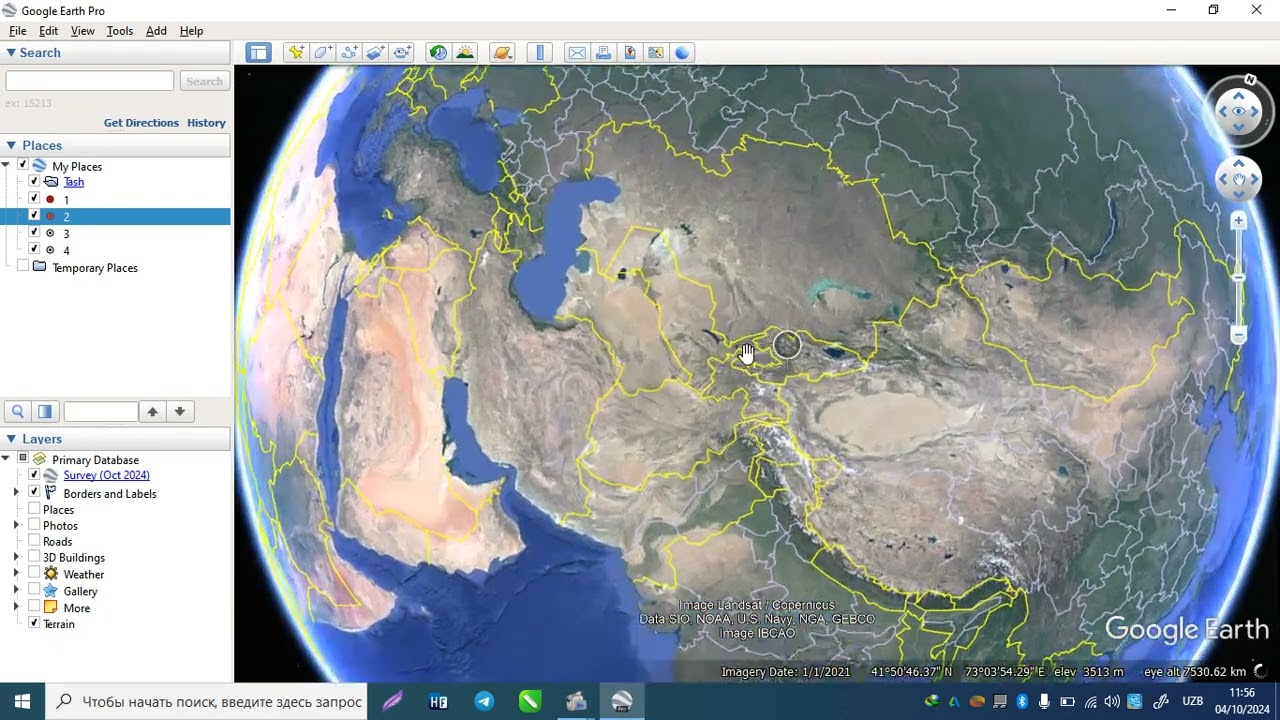The width and height of the screenshot is (1280, 720).
Task: Click the Get Directions link
Action: click(141, 123)
